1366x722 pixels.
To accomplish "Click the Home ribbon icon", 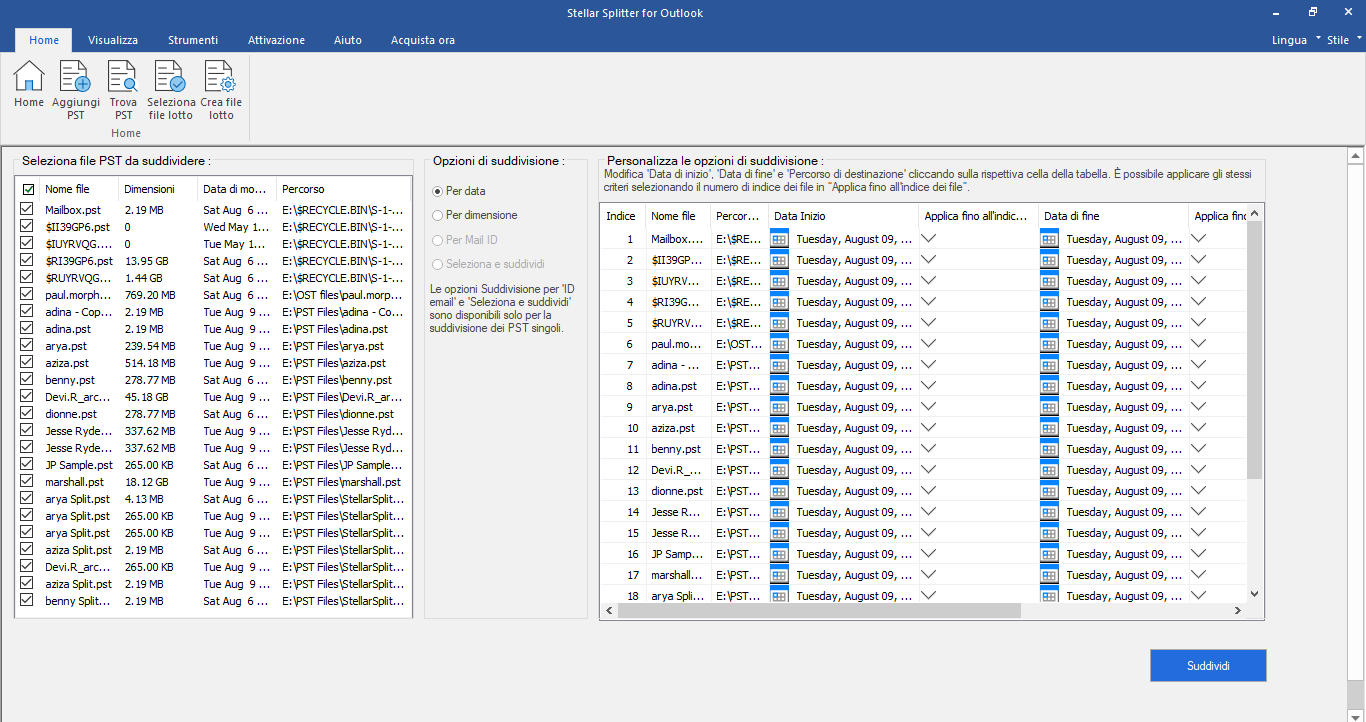I will tap(29, 84).
